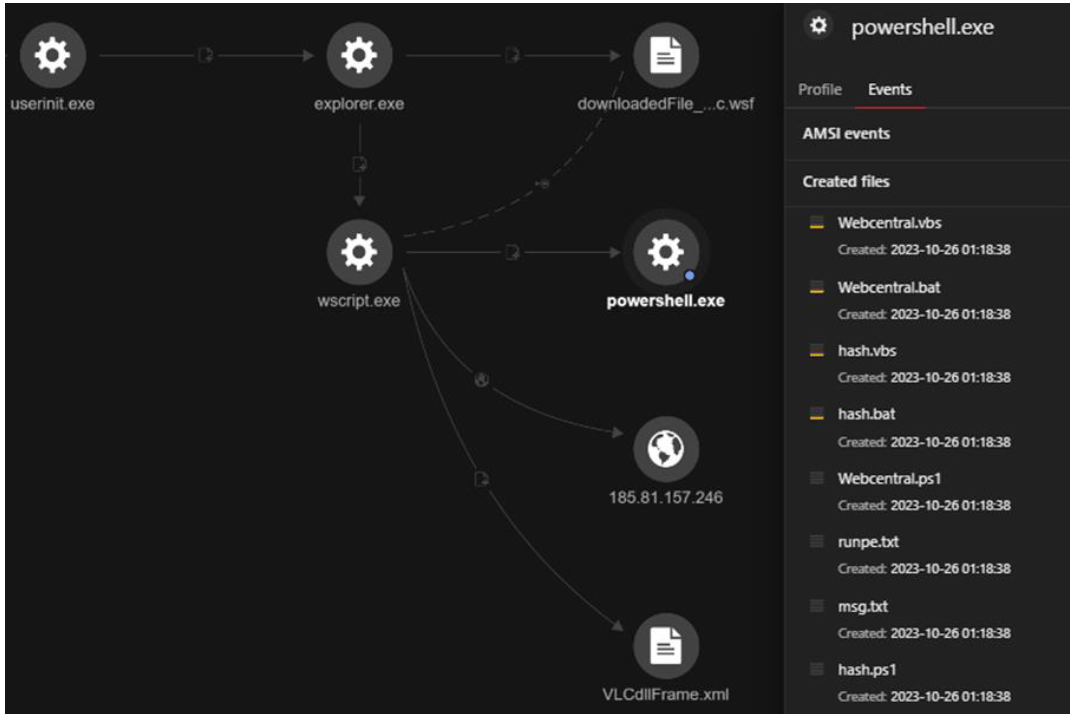
Task: Click the gear icon beside powershell.exe title
Action: (818, 27)
